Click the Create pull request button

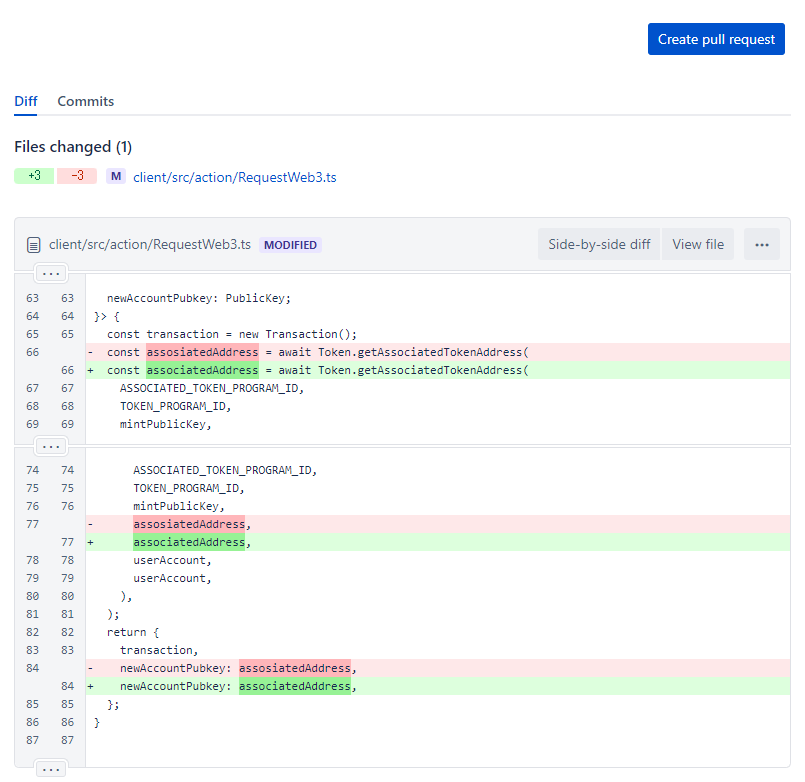[x=716, y=39]
